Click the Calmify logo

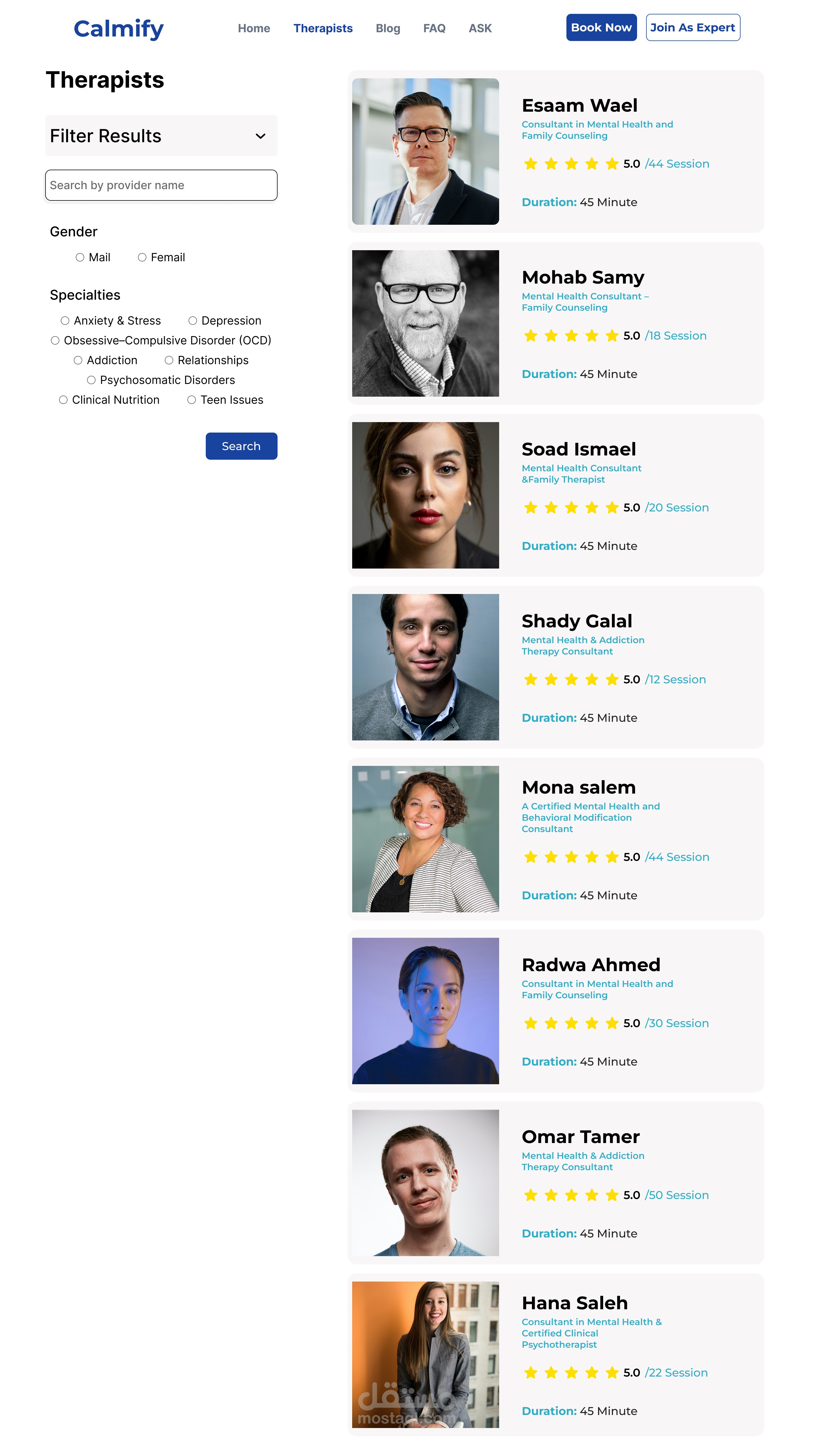119,28
